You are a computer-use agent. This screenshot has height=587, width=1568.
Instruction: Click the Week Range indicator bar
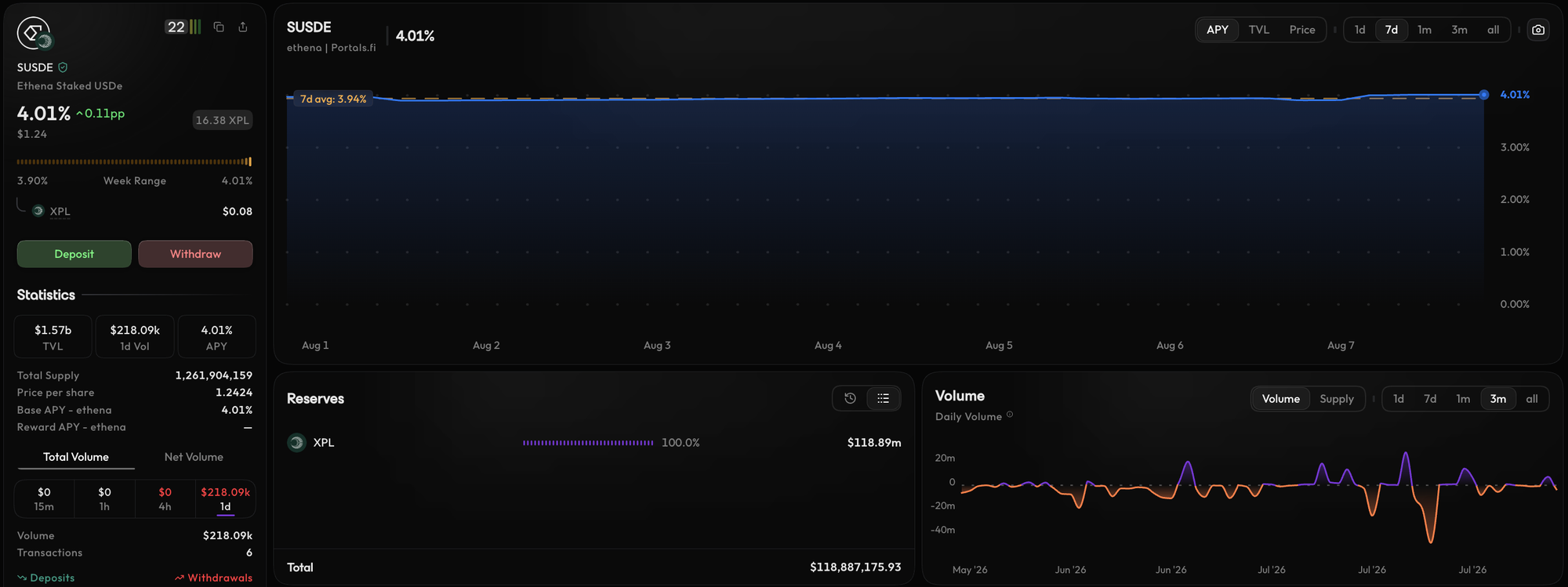point(134,161)
